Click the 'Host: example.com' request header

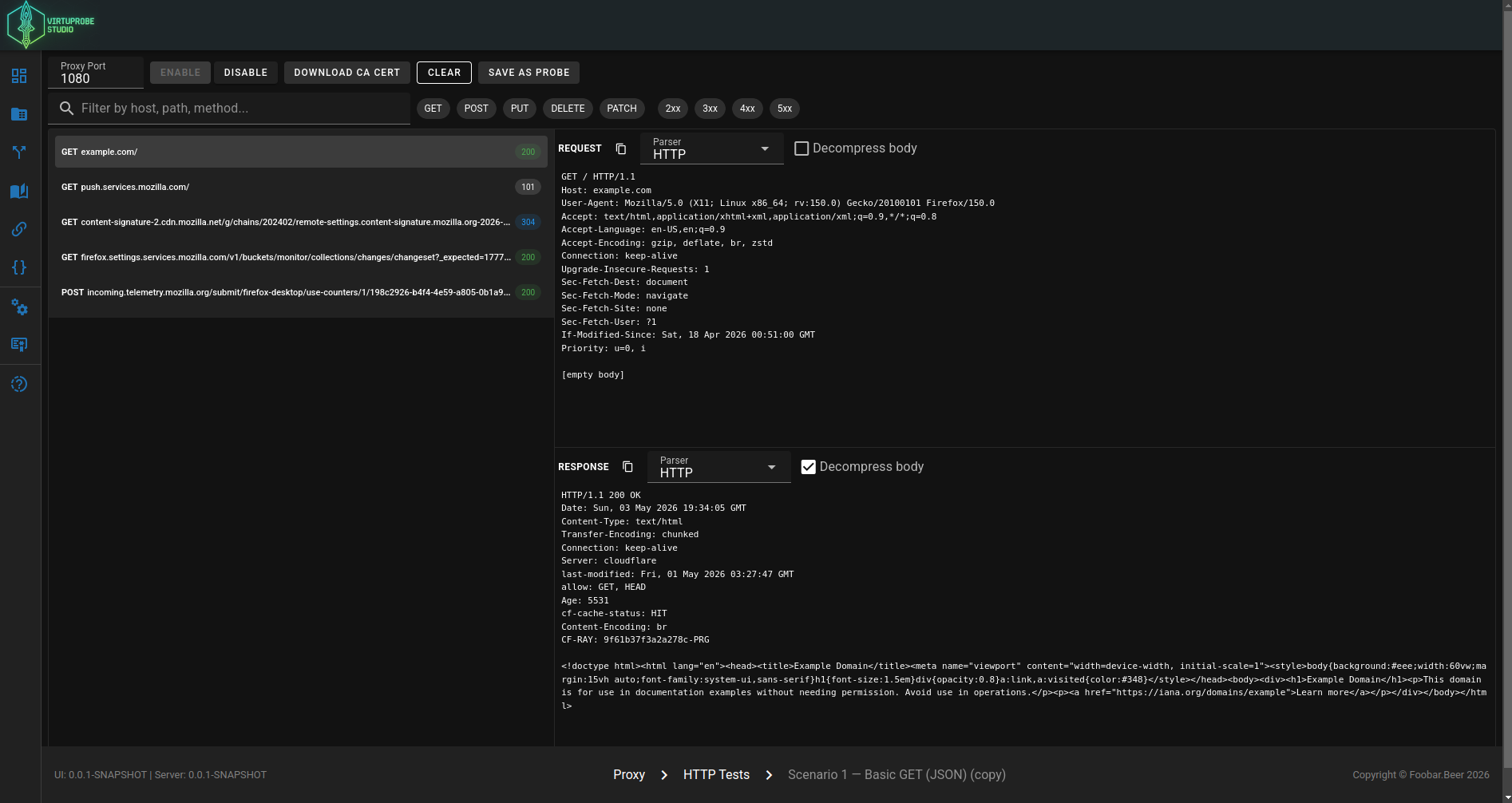[x=606, y=191]
